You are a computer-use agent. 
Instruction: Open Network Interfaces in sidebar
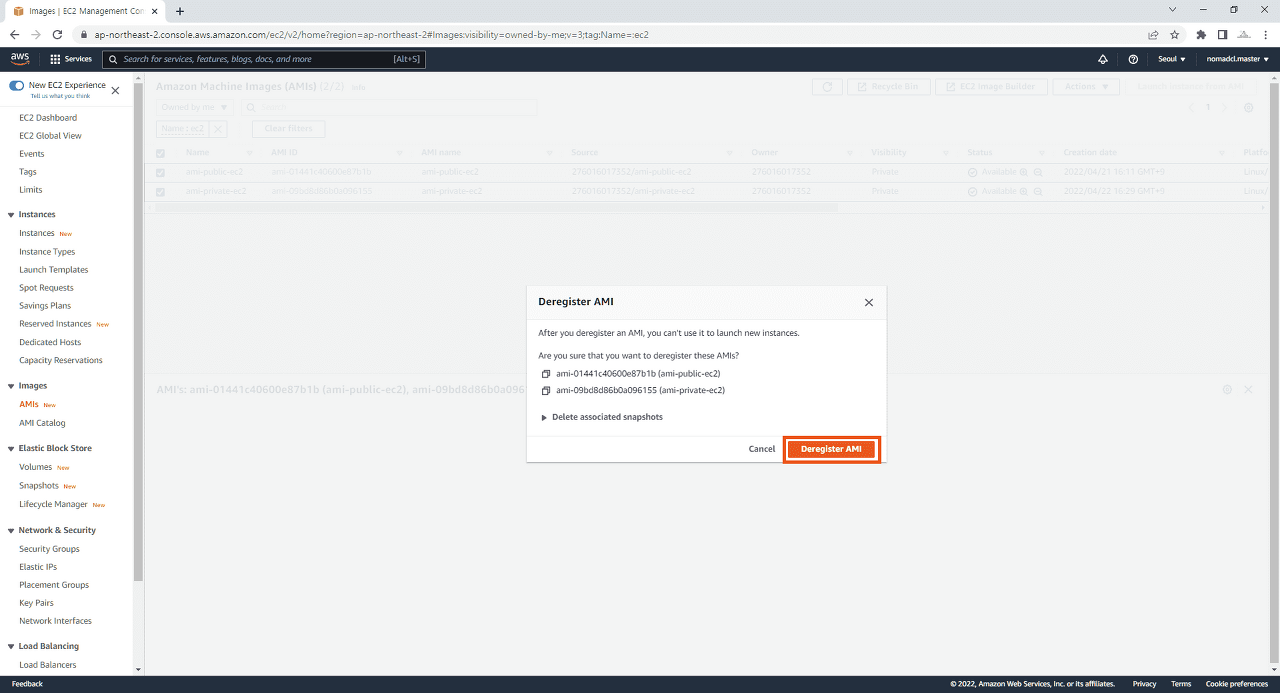[x=55, y=621]
